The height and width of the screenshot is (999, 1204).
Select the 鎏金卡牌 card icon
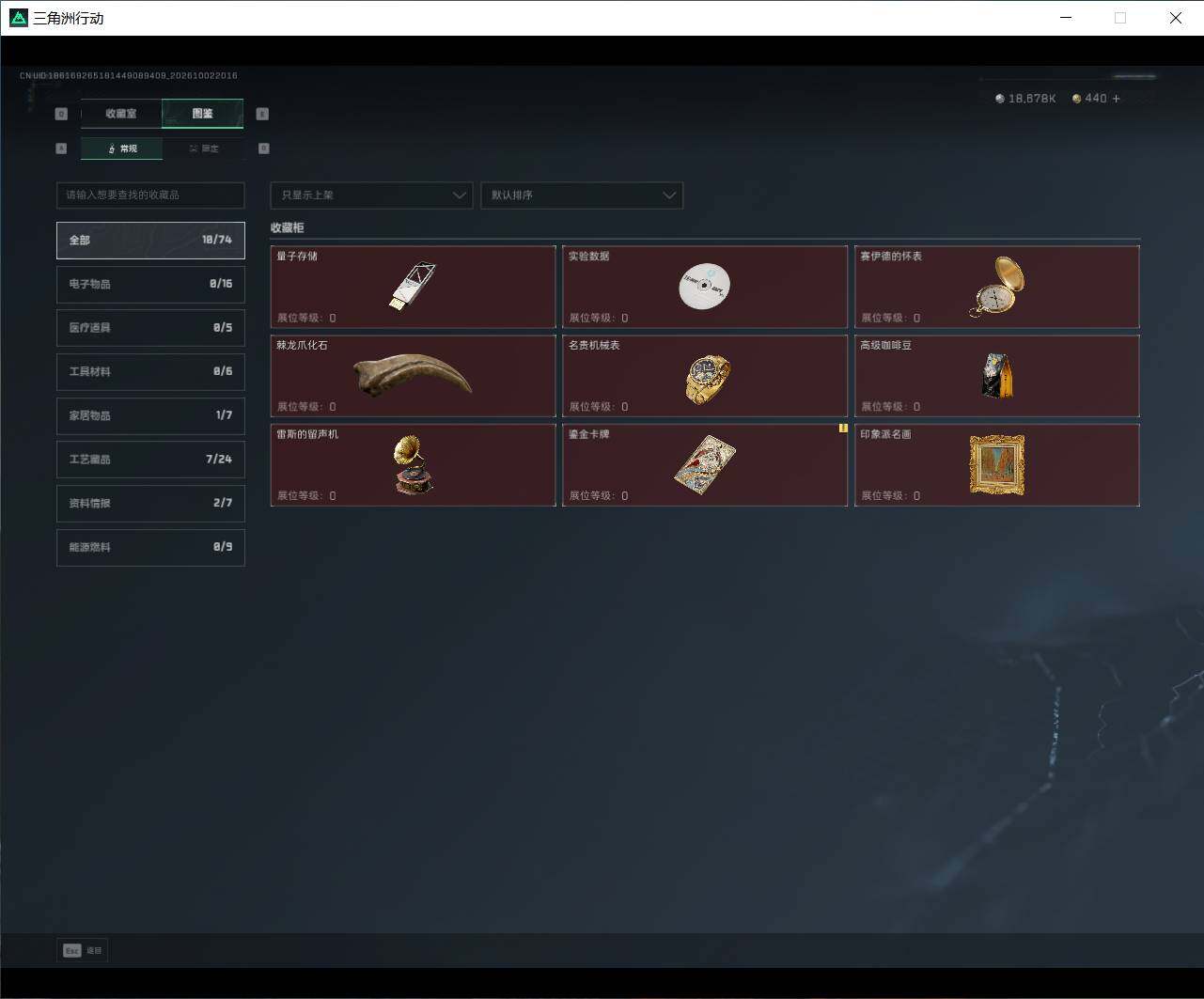pos(705,465)
